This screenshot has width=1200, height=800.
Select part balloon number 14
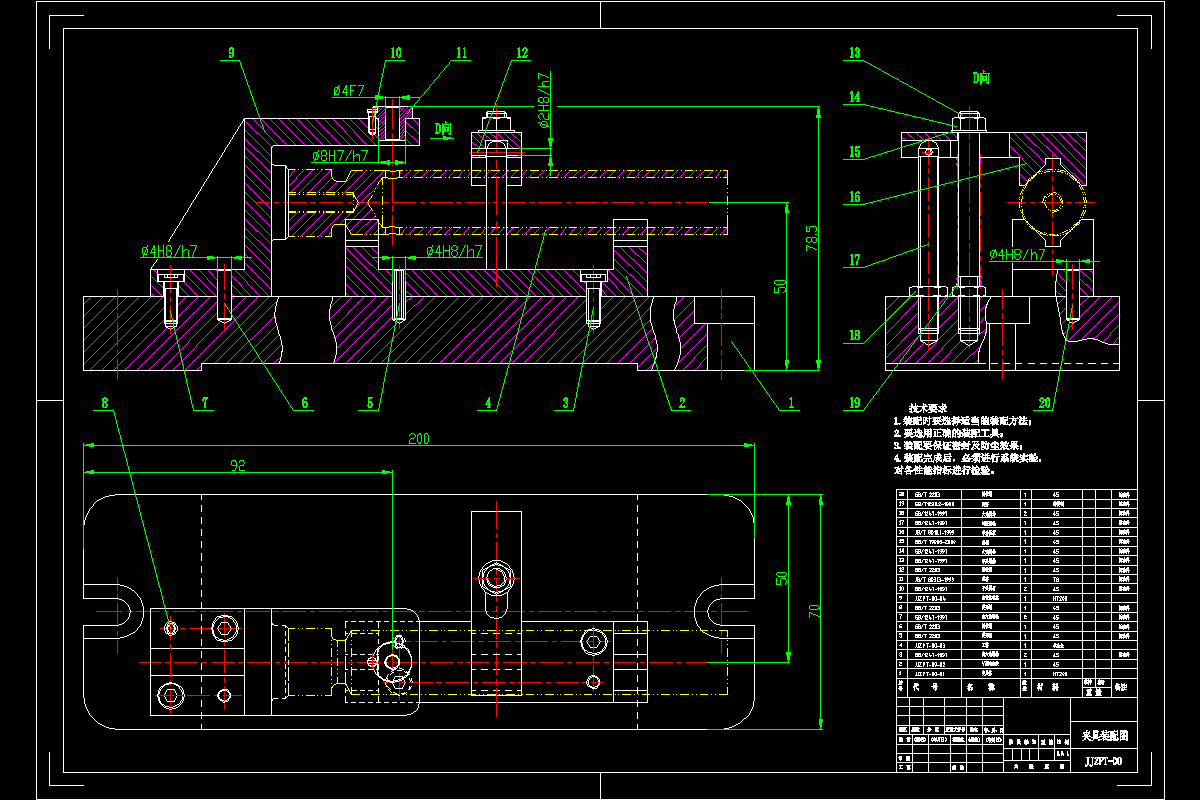pos(854,98)
